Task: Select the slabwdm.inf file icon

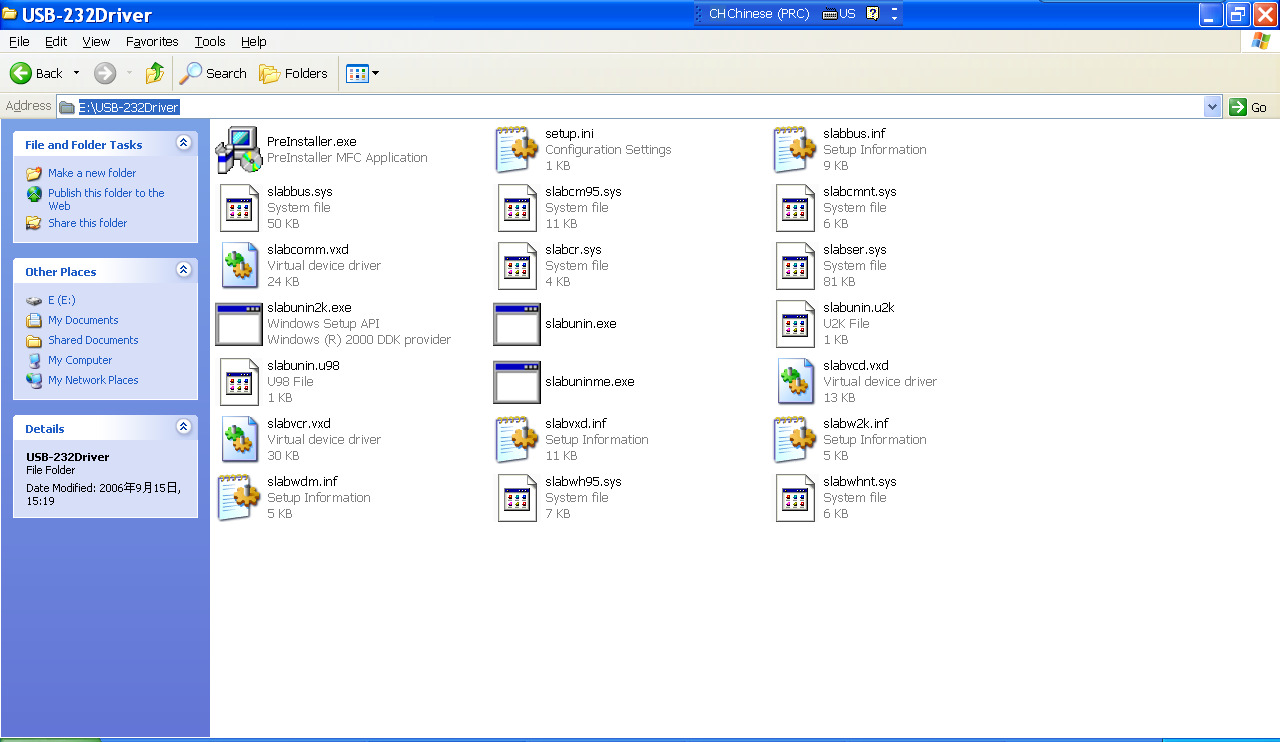Action: [x=238, y=498]
